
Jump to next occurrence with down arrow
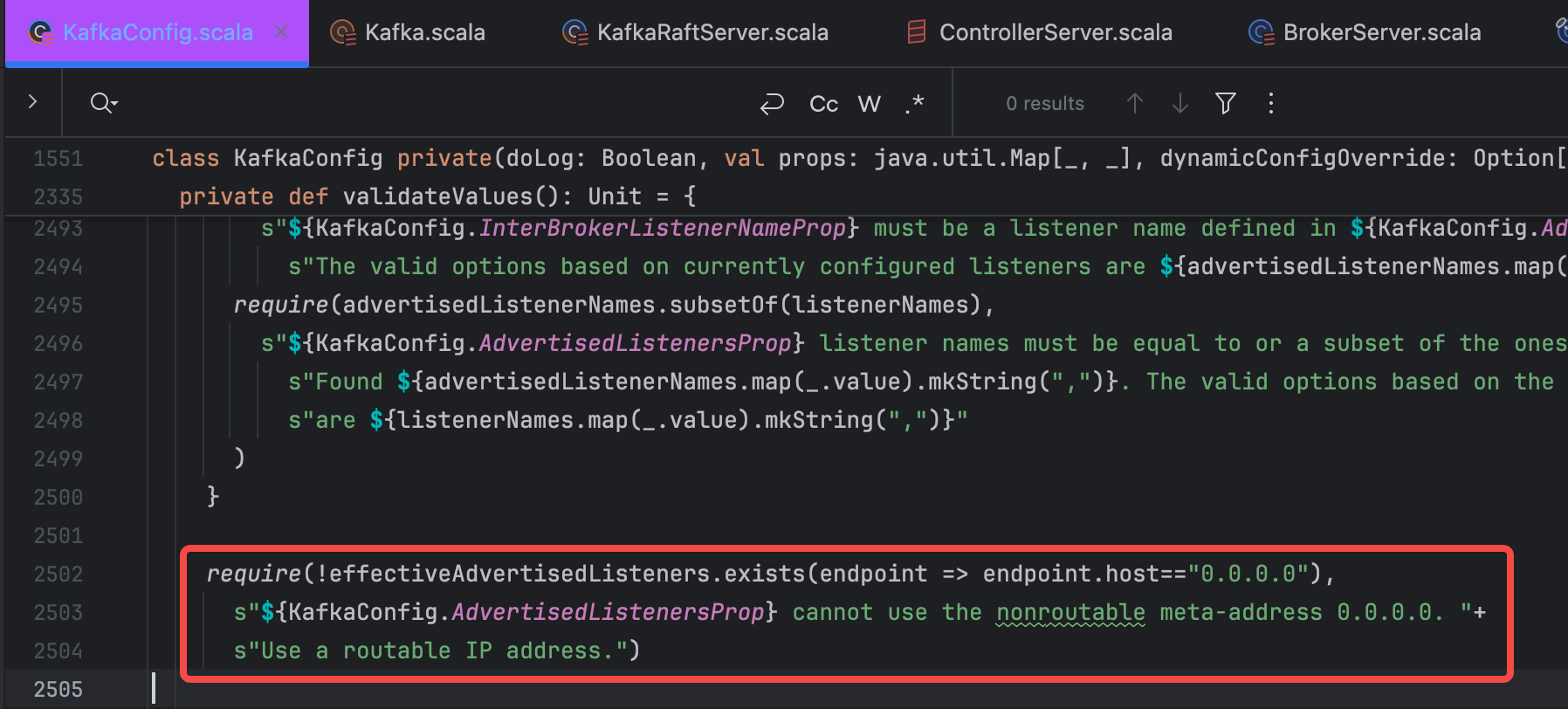pos(1179,104)
